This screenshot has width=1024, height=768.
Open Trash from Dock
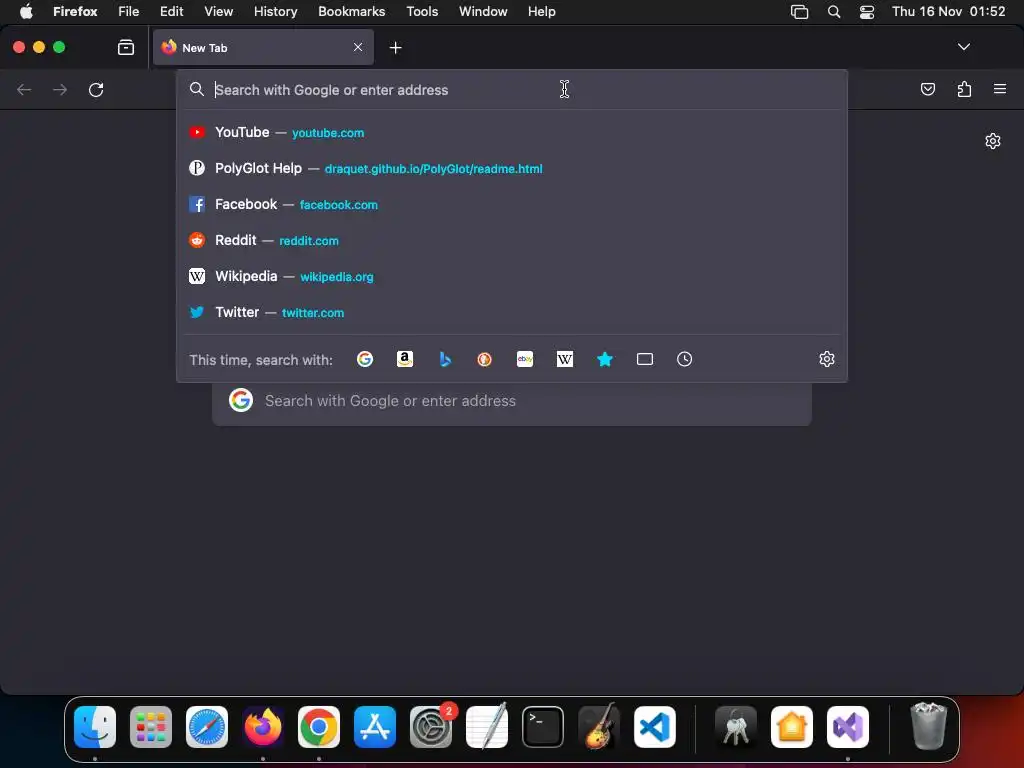(x=928, y=726)
